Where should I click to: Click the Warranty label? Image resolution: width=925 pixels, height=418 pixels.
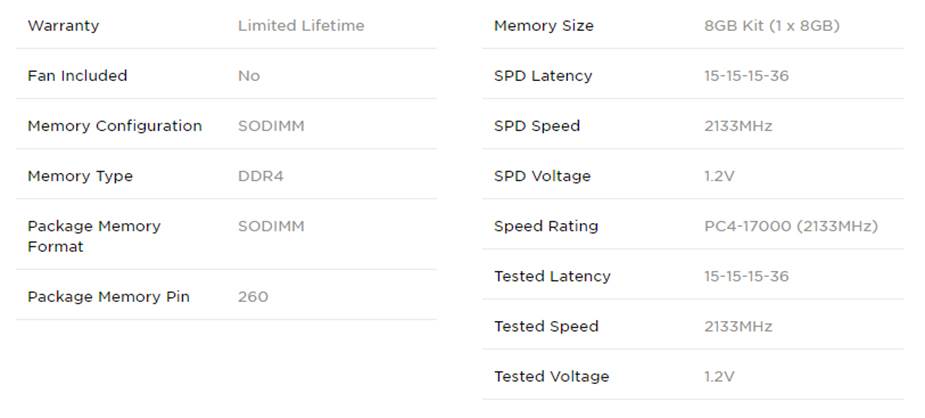tap(63, 26)
